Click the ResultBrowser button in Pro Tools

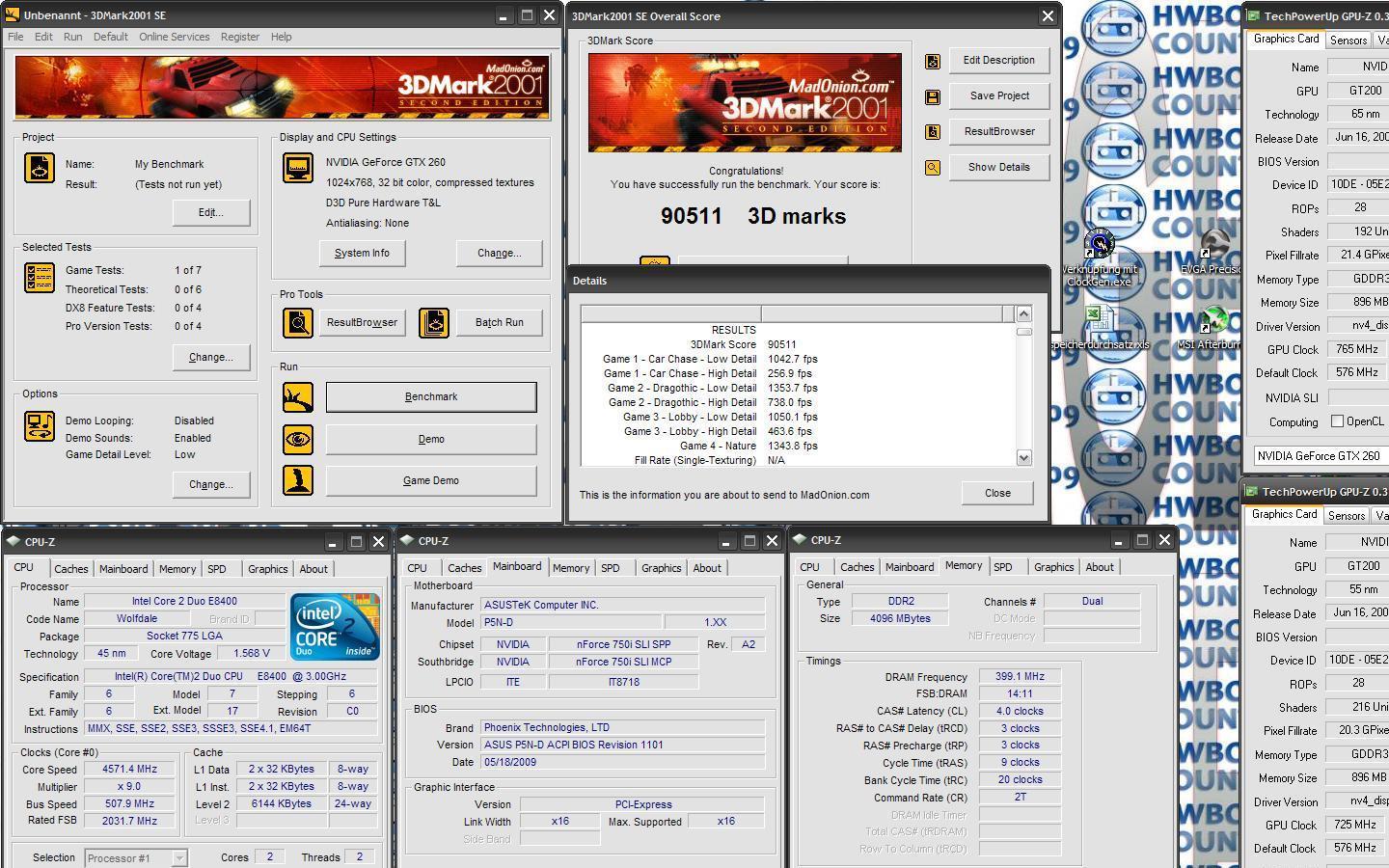[x=362, y=322]
